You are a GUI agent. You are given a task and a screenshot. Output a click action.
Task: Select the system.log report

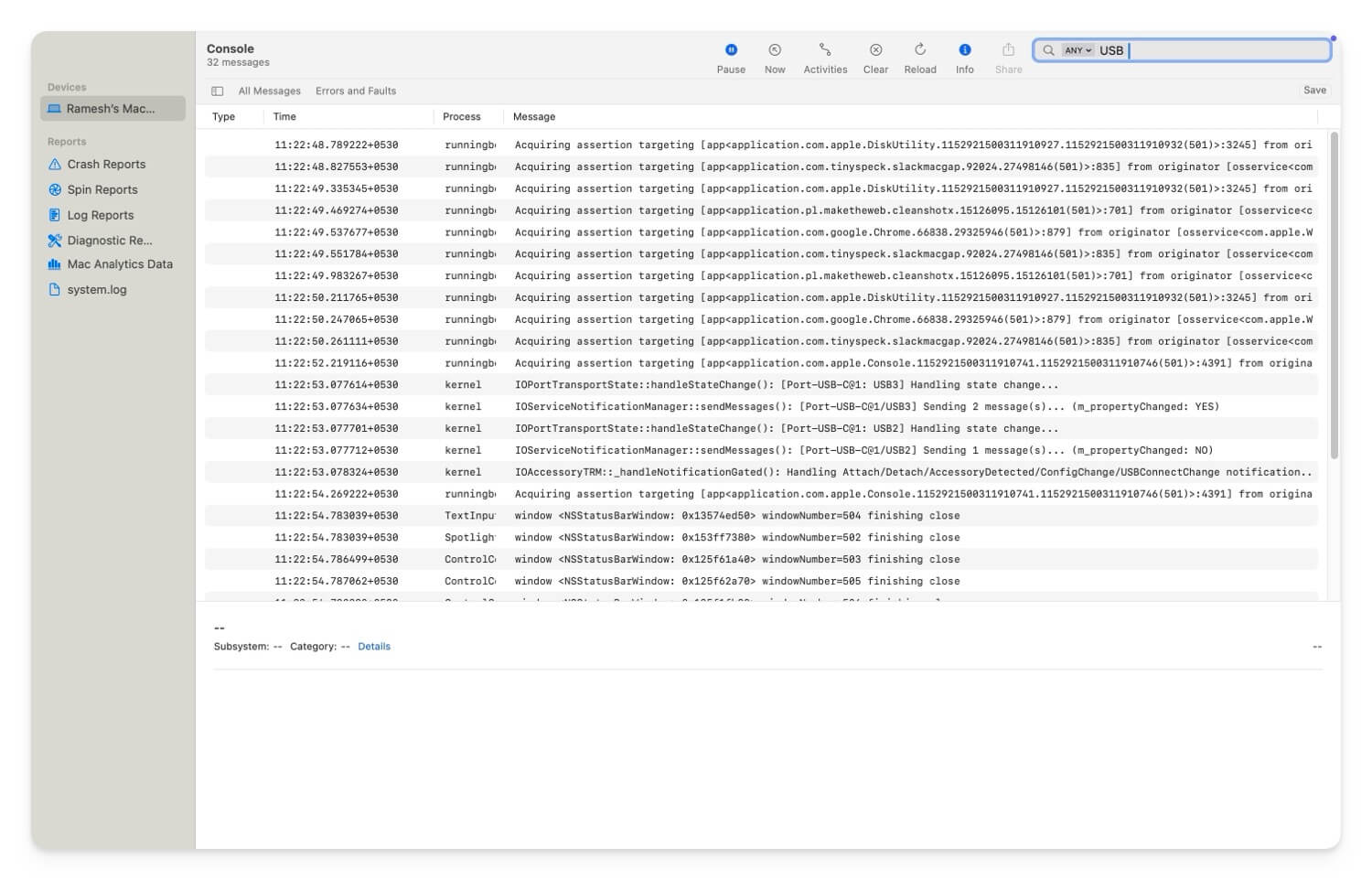[96, 289]
